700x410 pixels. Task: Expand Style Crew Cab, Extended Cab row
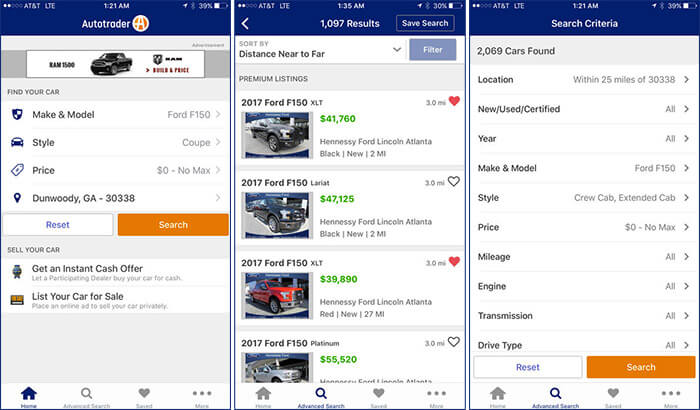click(x=583, y=197)
